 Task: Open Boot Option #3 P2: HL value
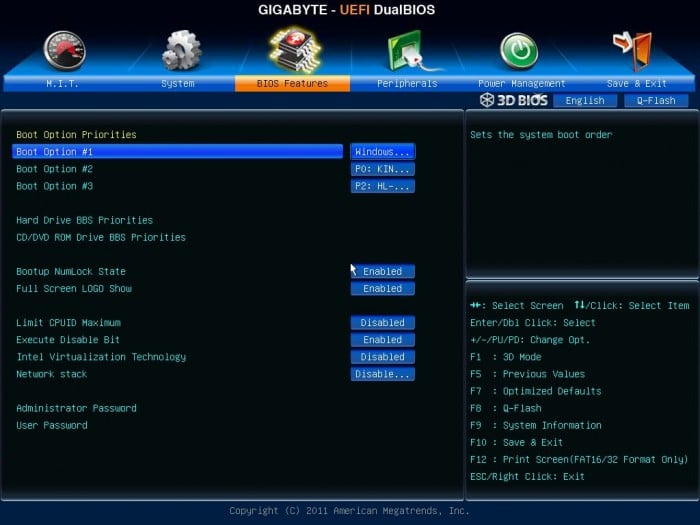click(x=383, y=186)
